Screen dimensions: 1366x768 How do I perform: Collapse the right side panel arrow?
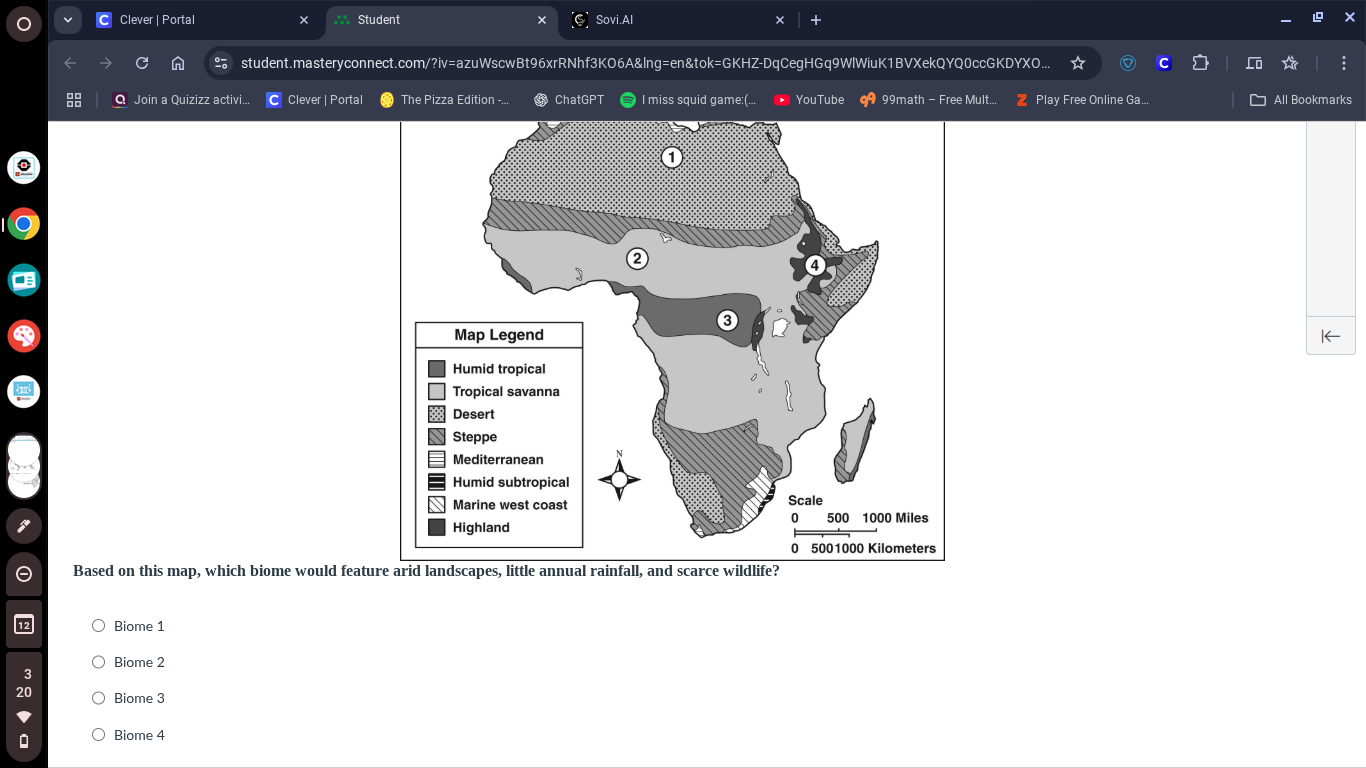(1330, 336)
